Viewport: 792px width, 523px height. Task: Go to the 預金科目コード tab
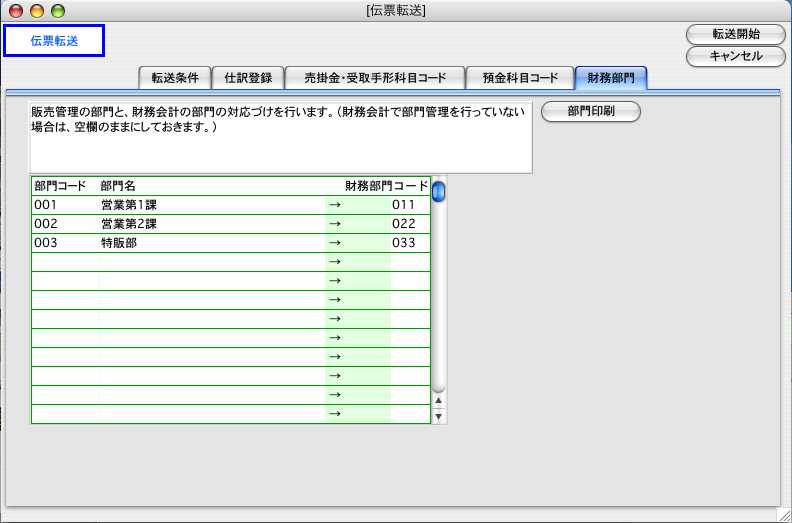click(521, 78)
